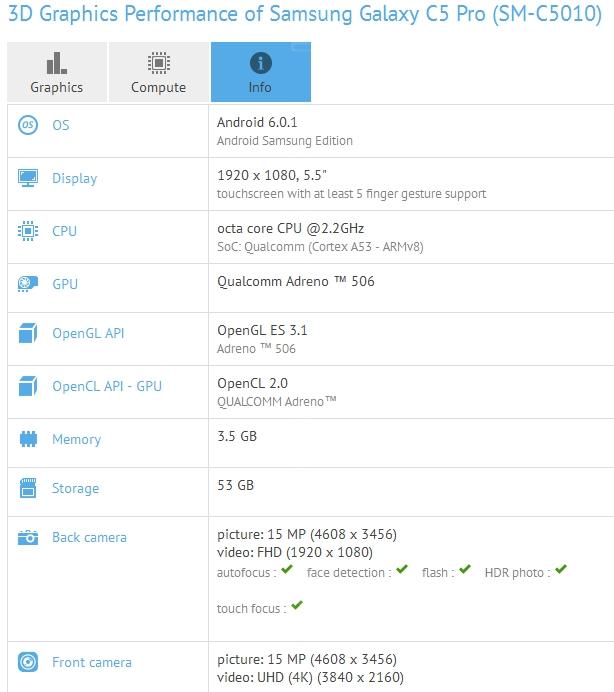The height and width of the screenshot is (692, 614).
Task: Click front camera video: UHD (4K) text
Action: 310,677
